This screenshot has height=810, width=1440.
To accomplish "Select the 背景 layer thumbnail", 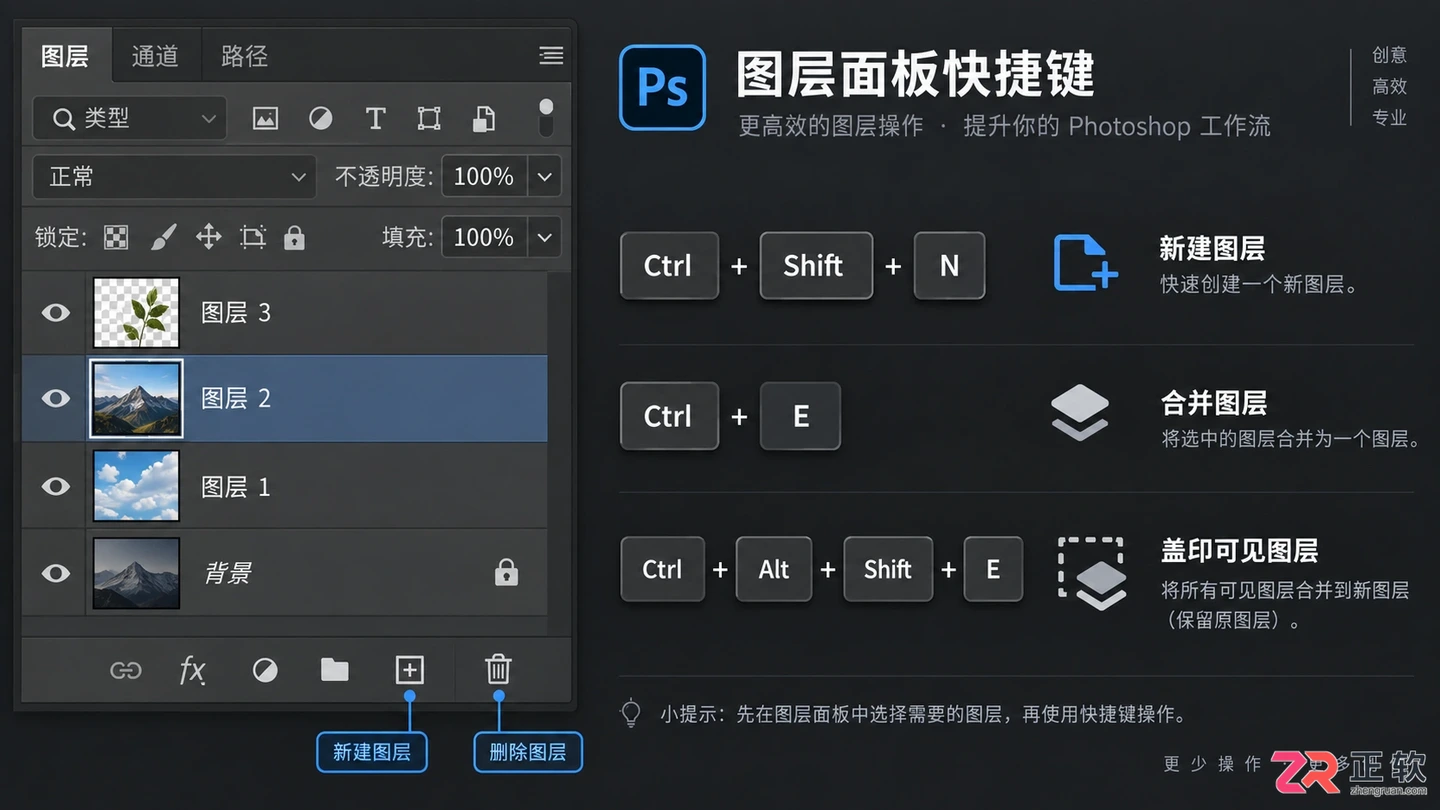I will pos(136,573).
